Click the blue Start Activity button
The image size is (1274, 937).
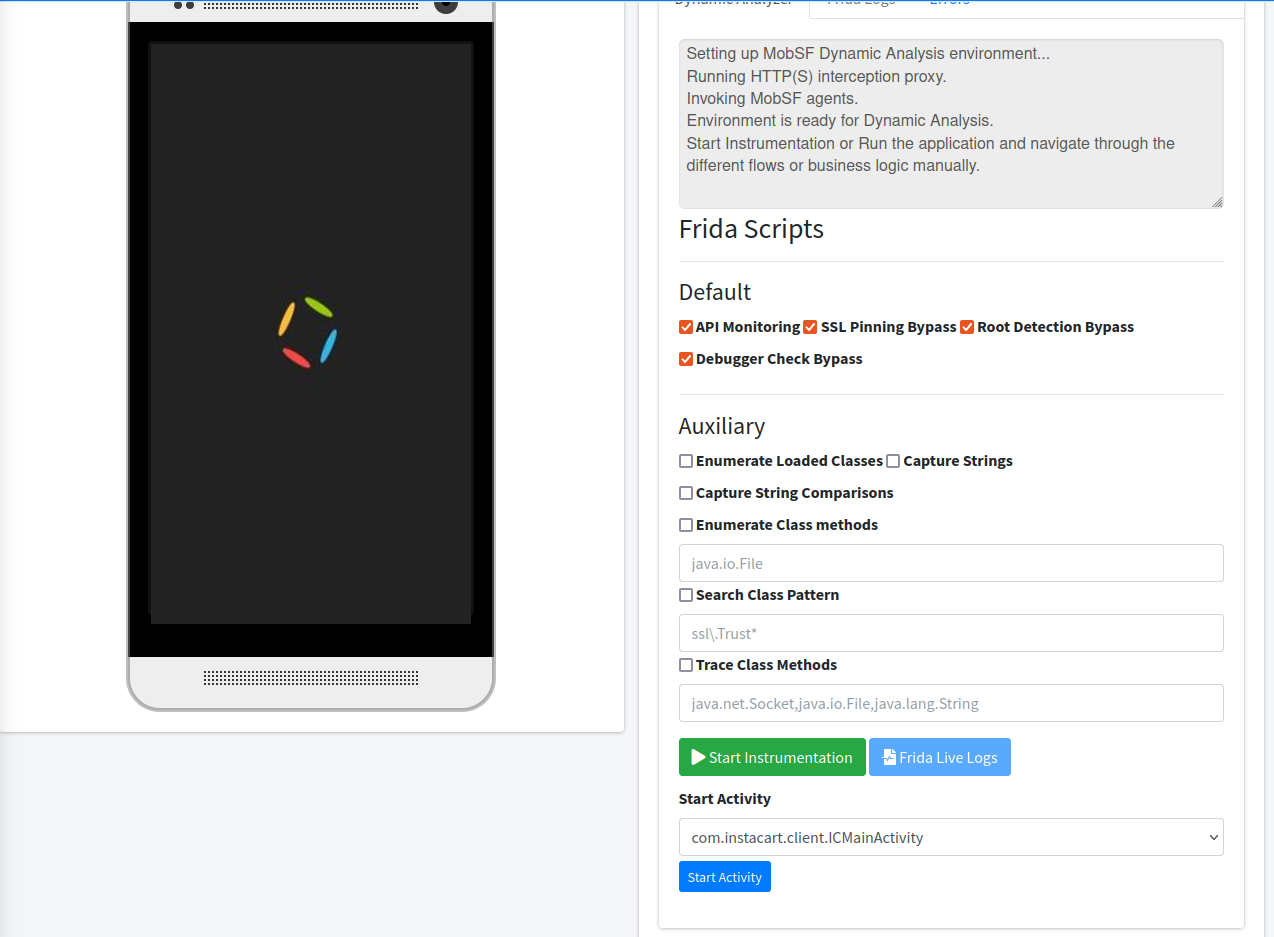pyautogui.click(x=725, y=877)
